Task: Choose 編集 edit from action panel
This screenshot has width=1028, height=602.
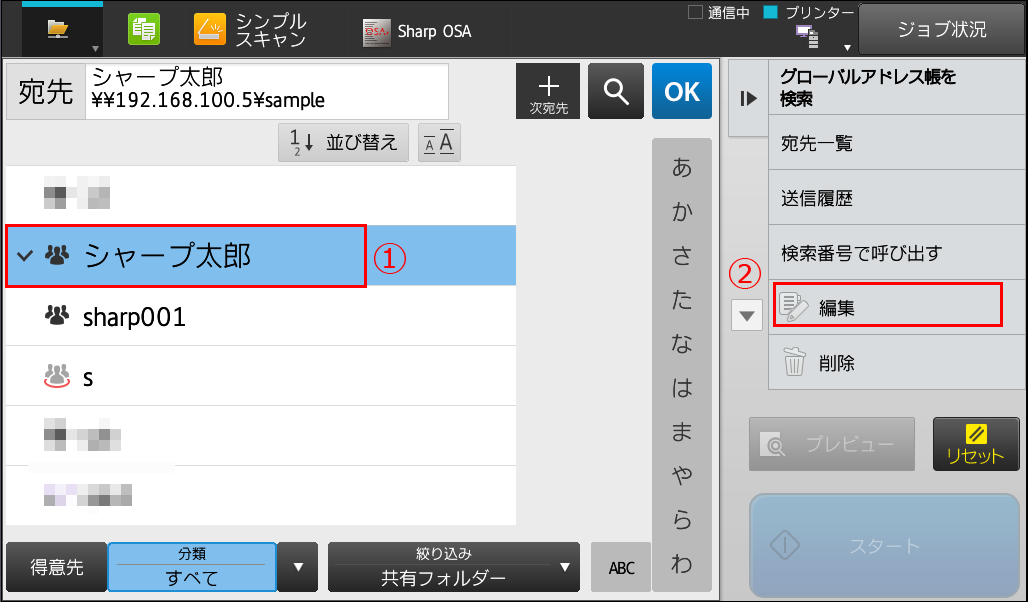Action: 887,306
